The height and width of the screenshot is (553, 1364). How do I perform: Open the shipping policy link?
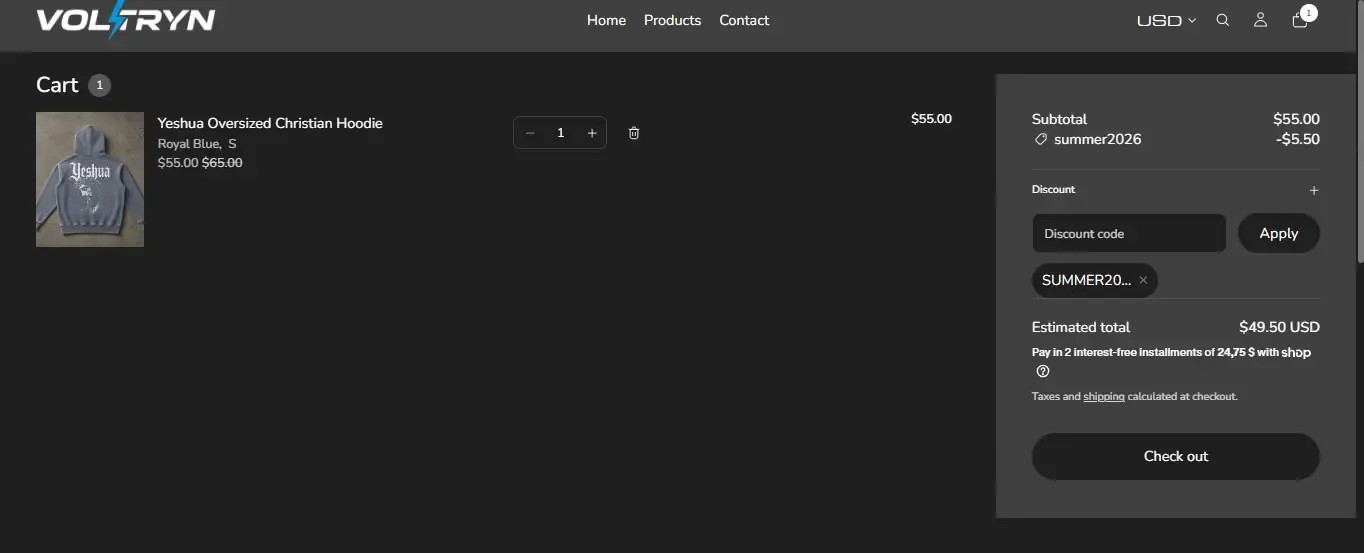(1104, 397)
